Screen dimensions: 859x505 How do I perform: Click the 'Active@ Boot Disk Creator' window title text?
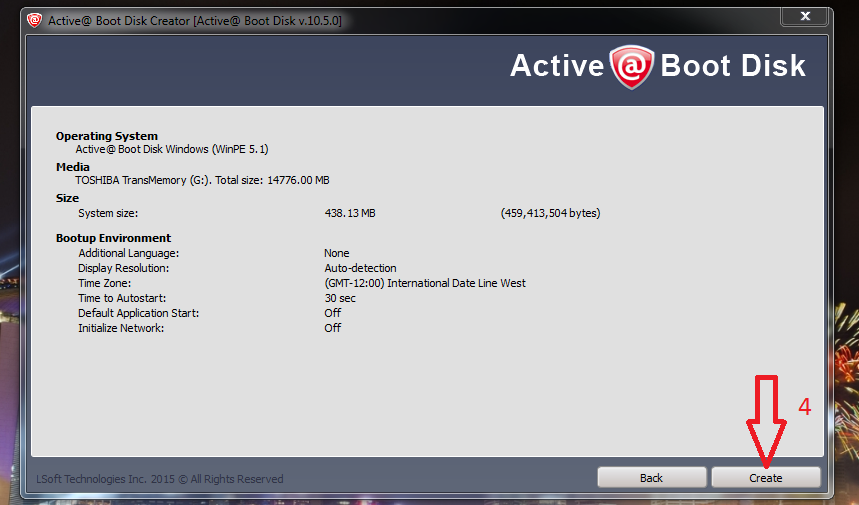[x=195, y=21]
